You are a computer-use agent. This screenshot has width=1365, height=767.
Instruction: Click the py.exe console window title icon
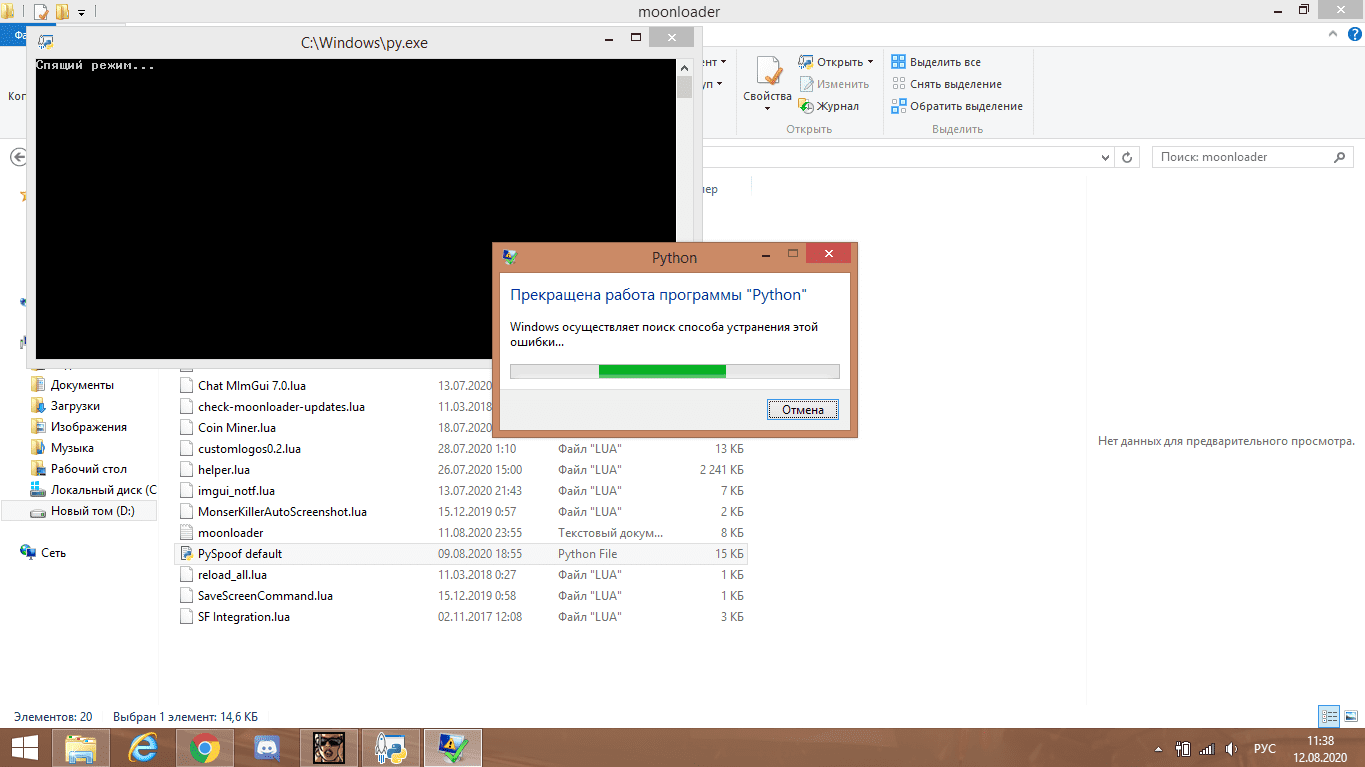[x=46, y=42]
